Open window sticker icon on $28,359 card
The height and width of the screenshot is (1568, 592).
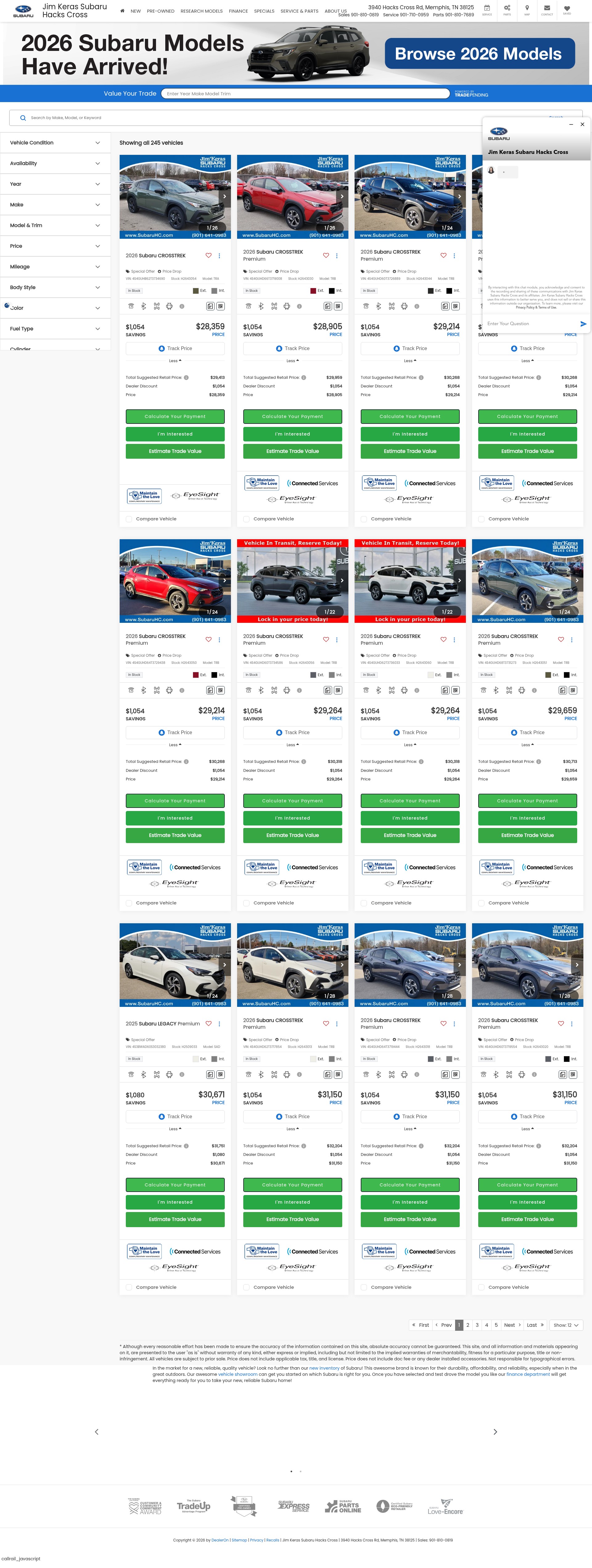click(210, 306)
